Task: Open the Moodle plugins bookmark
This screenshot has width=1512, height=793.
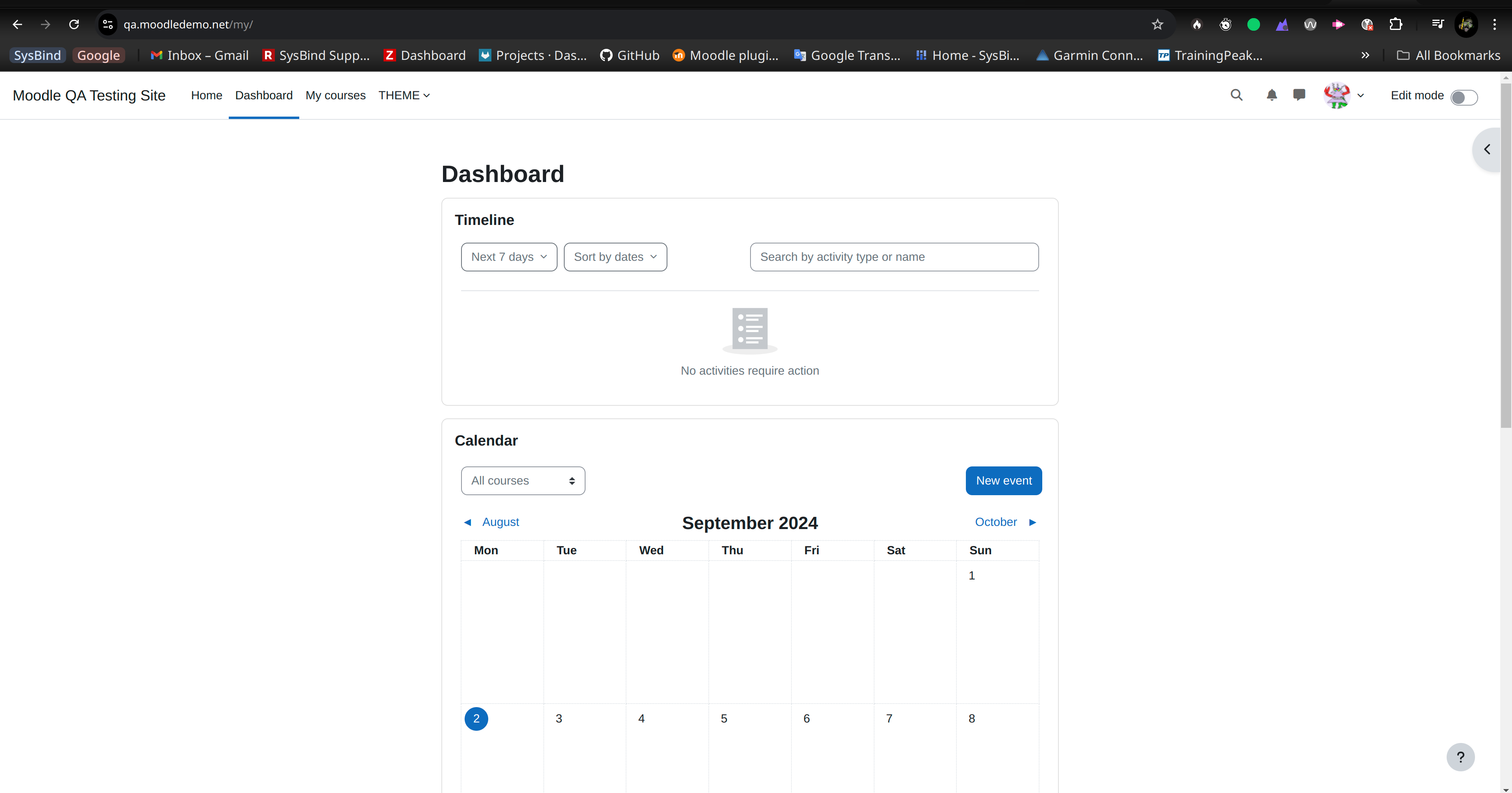Action: tap(725, 55)
